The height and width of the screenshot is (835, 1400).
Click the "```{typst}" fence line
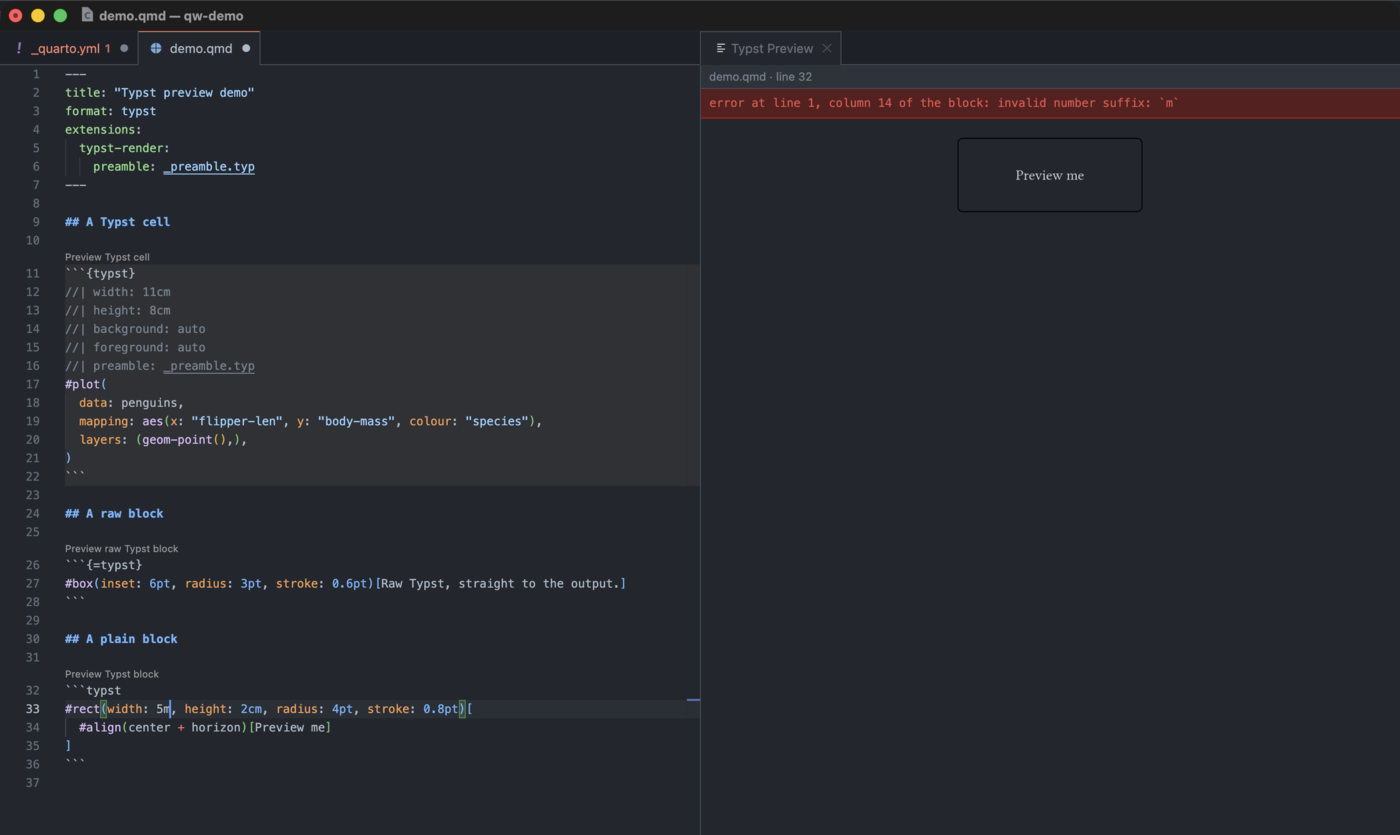pyautogui.click(x=100, y=273)
